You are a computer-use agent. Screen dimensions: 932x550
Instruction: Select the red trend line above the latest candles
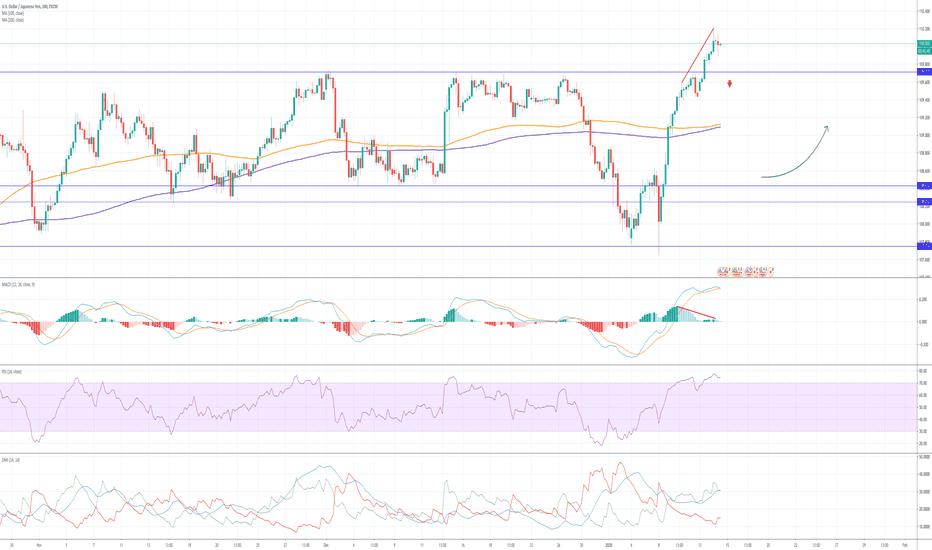[697, 55]
